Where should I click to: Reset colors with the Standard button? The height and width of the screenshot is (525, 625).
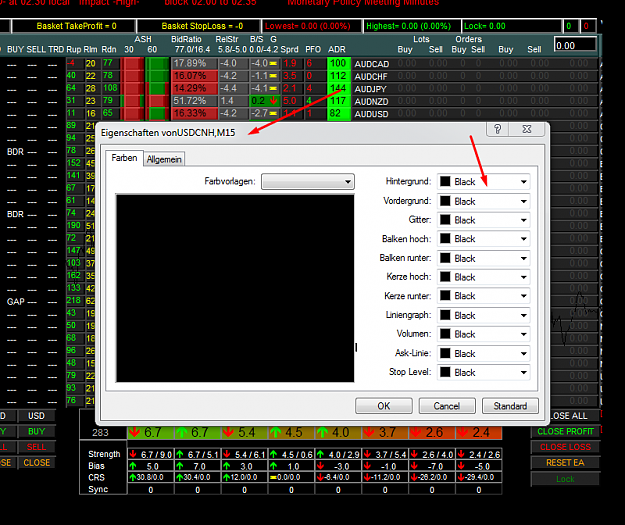[x=510, y=406]
